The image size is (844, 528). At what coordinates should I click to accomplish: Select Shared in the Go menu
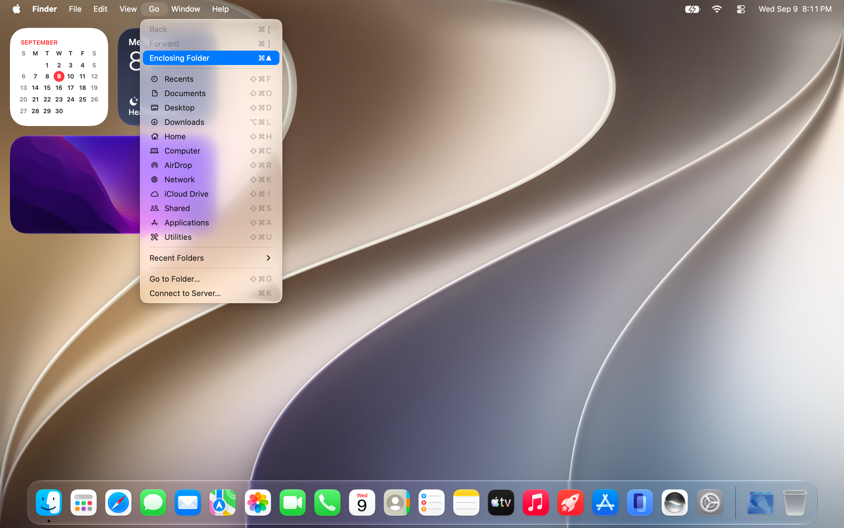211,208
